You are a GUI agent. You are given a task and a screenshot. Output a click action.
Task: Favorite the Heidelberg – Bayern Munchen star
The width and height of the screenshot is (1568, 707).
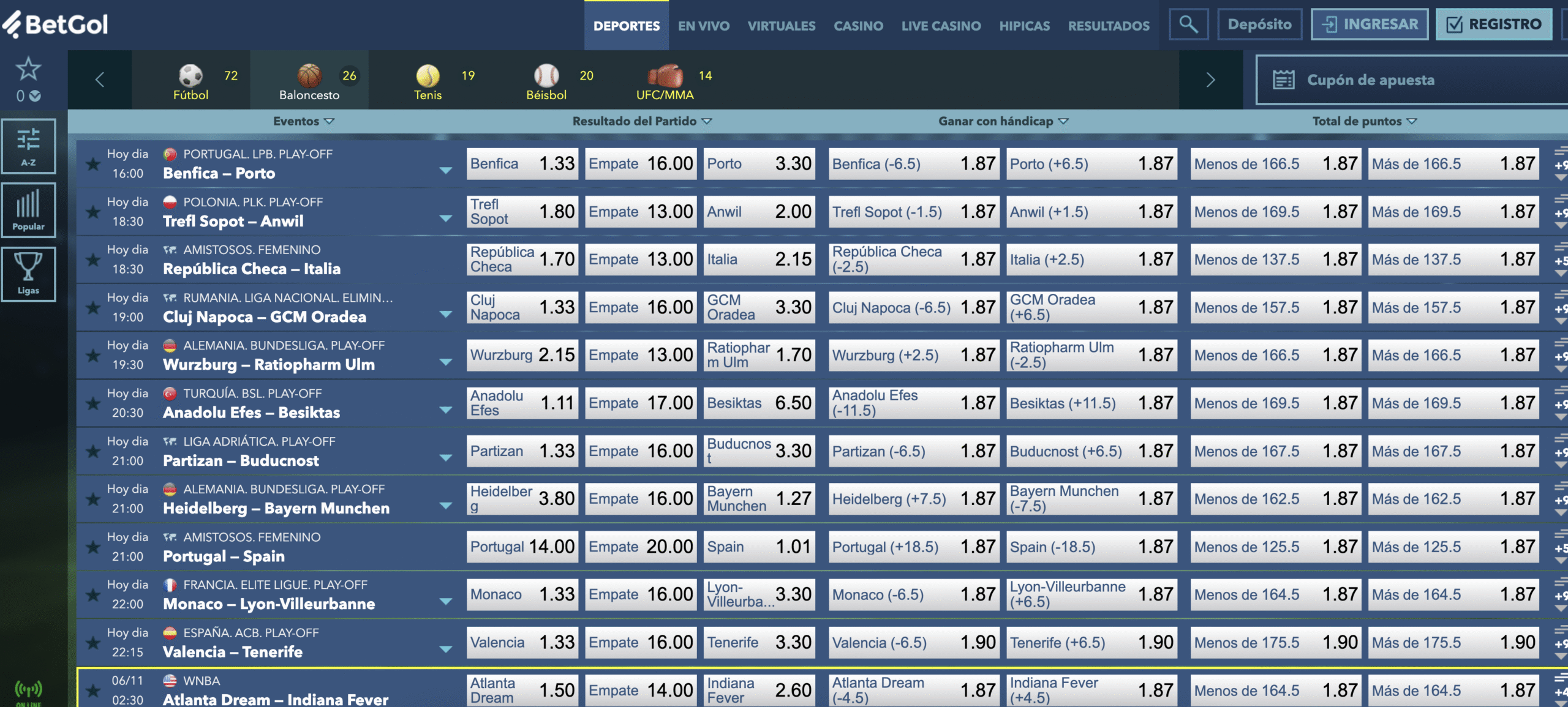(93, 499)
